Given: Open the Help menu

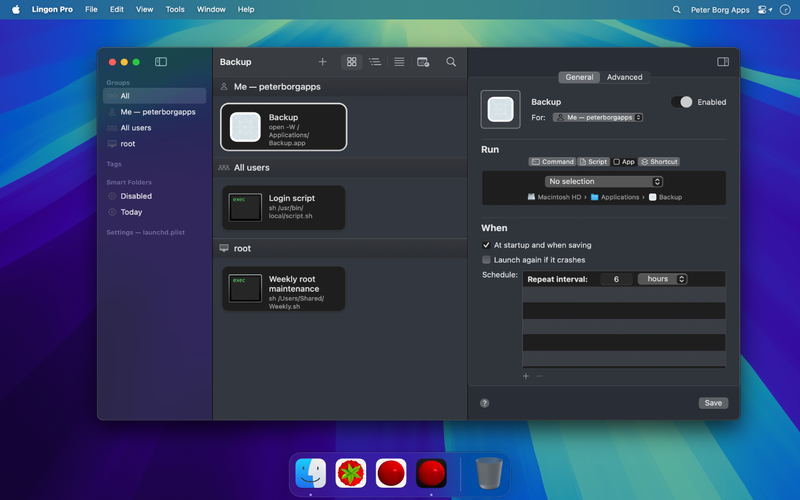Looking at the screenshot, I should point(246,10).
